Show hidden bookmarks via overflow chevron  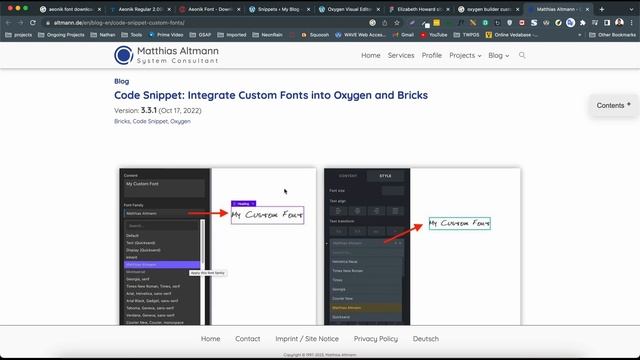pyautogui.click(x=580, y=35)
